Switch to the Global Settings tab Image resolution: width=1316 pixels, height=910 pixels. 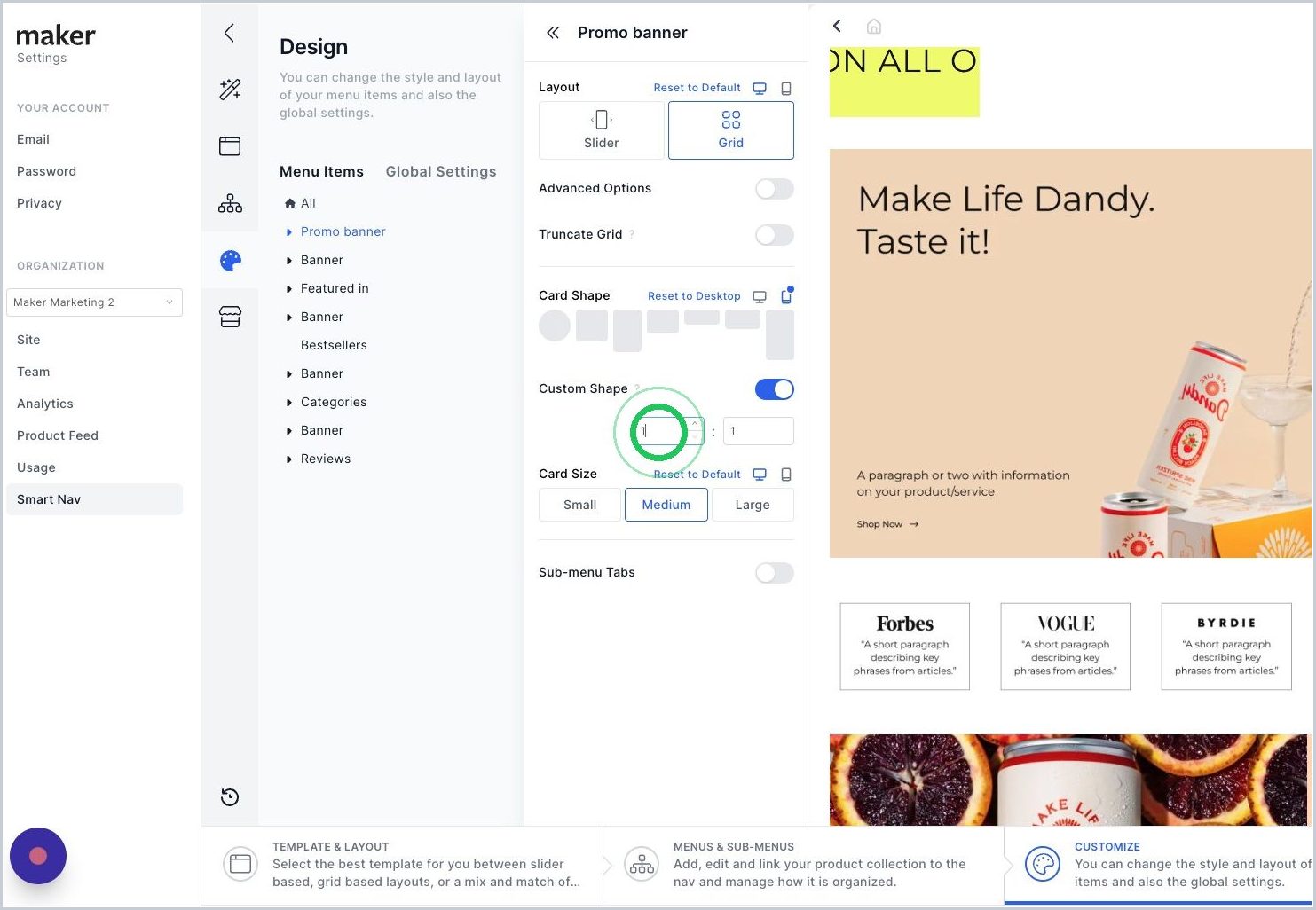[x=441, y=172]
